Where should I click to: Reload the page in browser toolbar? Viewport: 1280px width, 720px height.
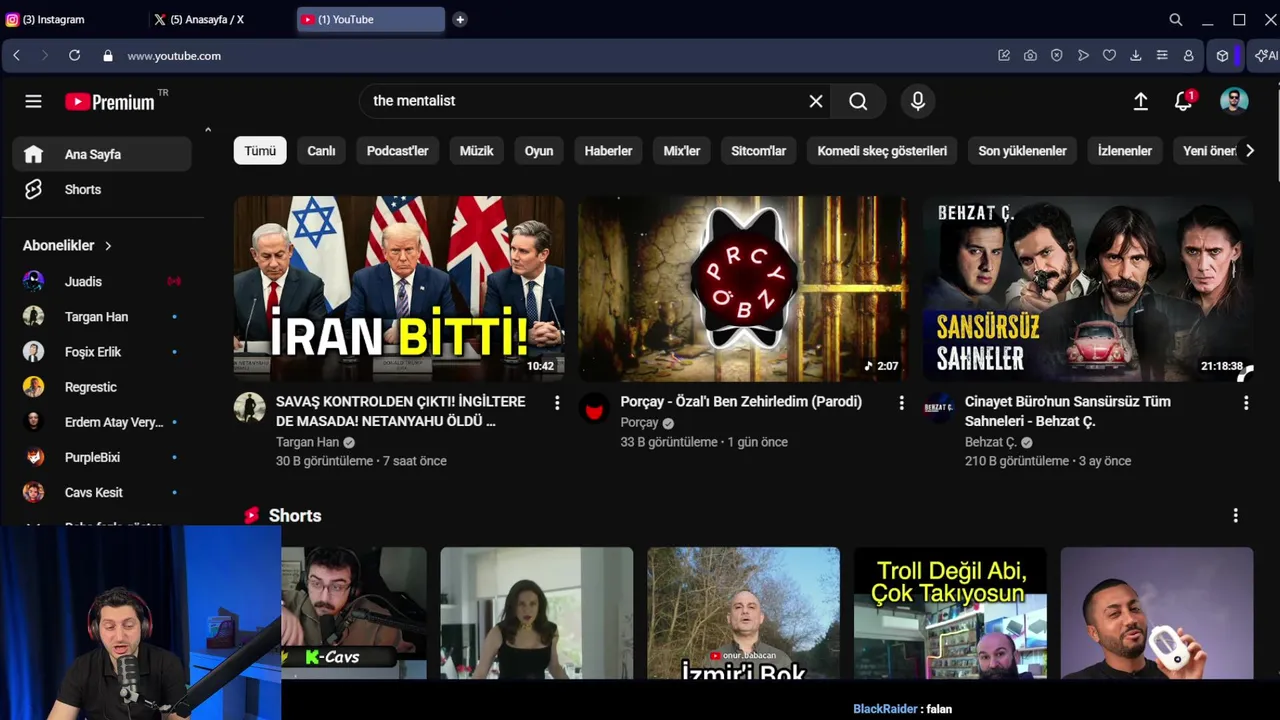tap(74, 56)
